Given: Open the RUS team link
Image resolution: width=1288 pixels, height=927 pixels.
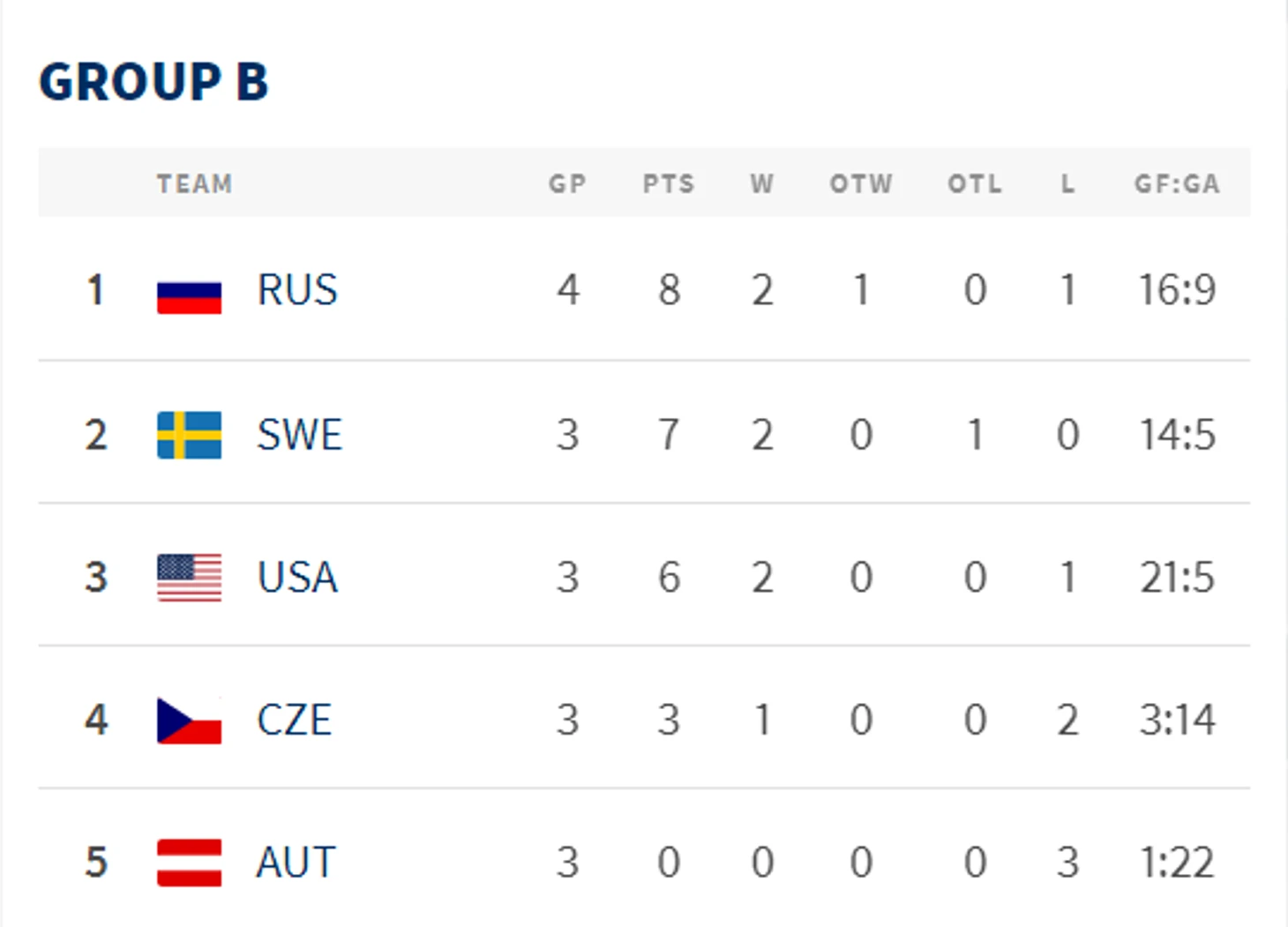Looking at the screenshot, I should click(297, 290).
